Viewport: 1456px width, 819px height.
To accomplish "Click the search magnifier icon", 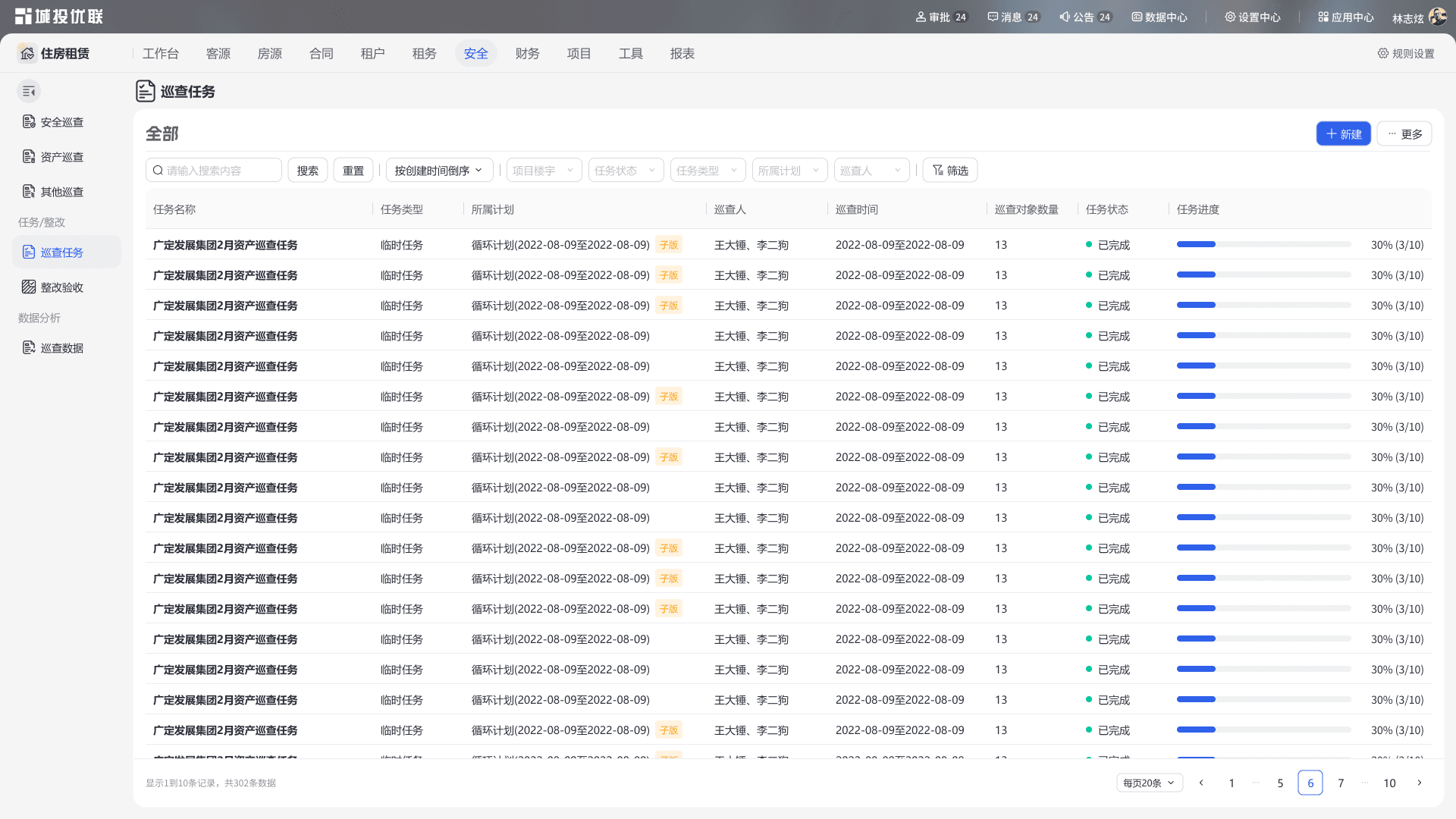I will tap(158, 171).
